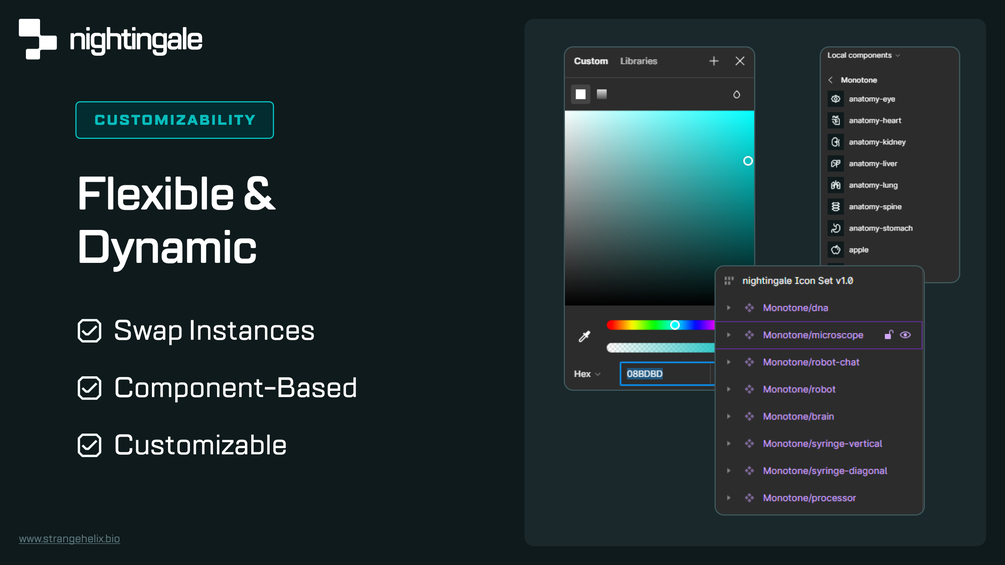1005x565 pixels.
Task: Select the solid fill swatch
Action: click(581, 94)
